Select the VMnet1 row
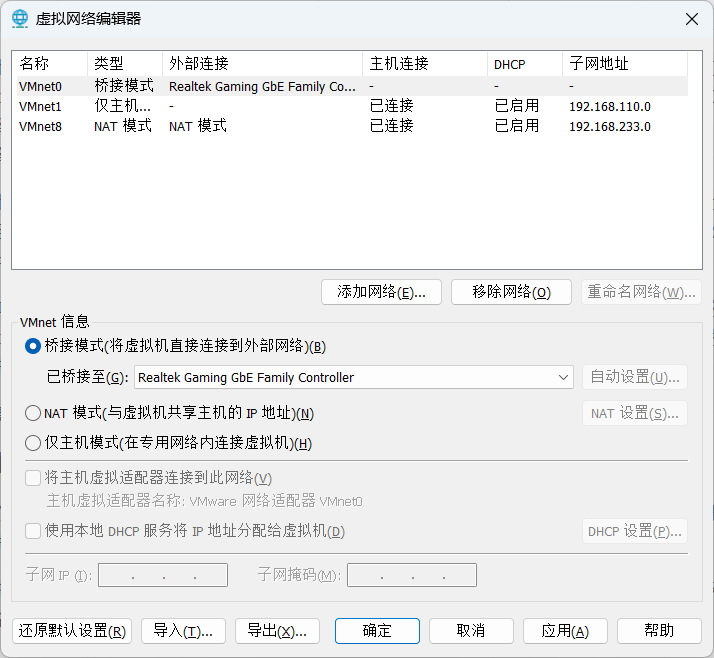Viewport: 714px width, 658px height. point(352,106)
